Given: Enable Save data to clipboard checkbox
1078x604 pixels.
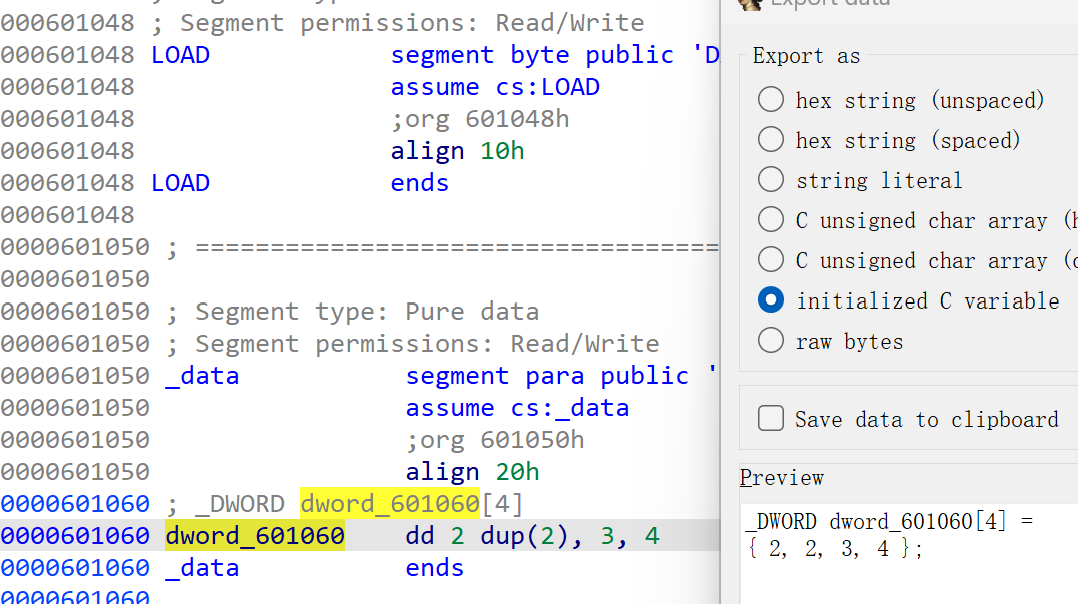Looking at the screenshot, I should tap(771, 419).
